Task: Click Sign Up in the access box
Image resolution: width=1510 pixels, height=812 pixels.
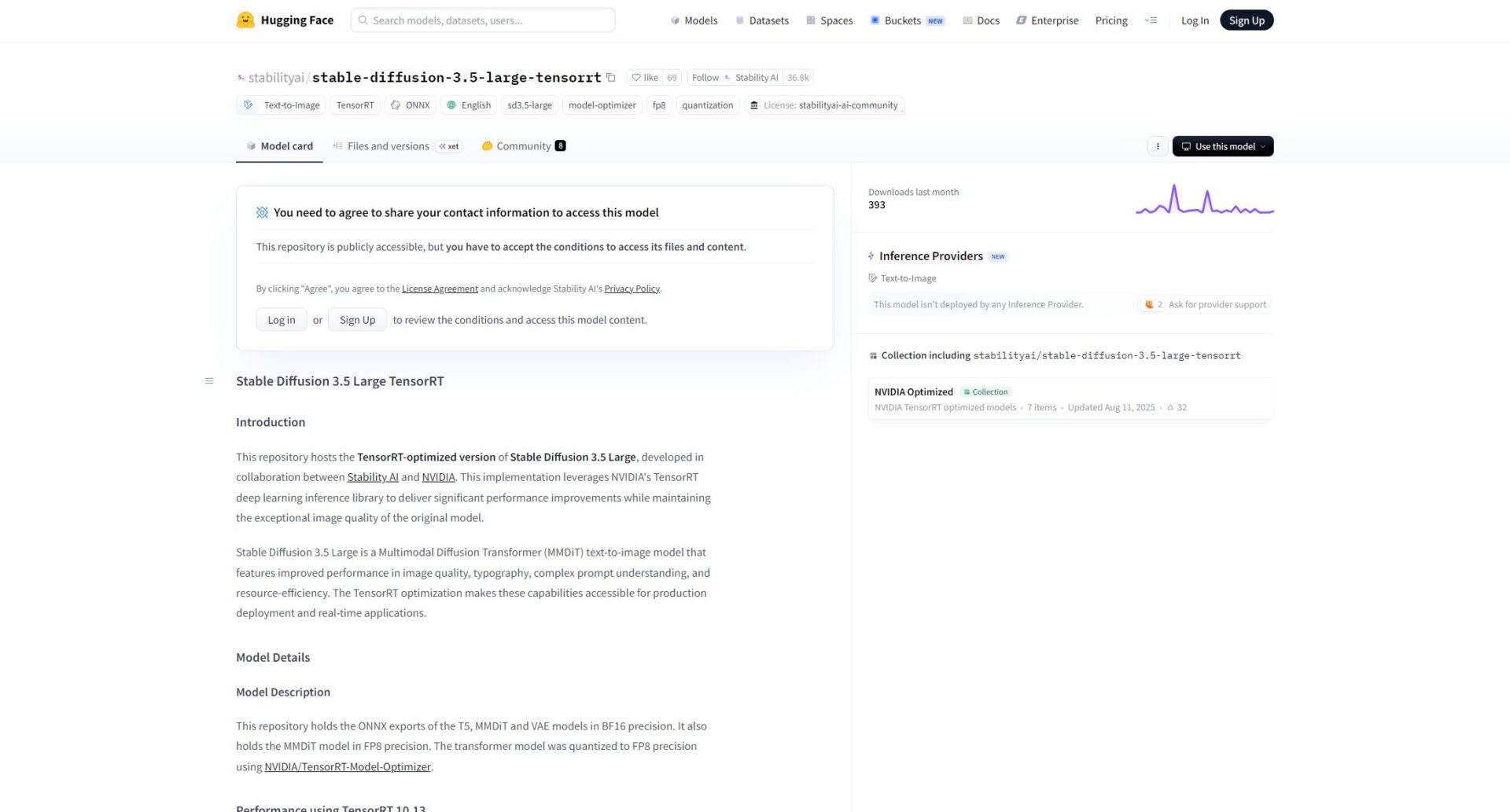Action: (358, 320)
